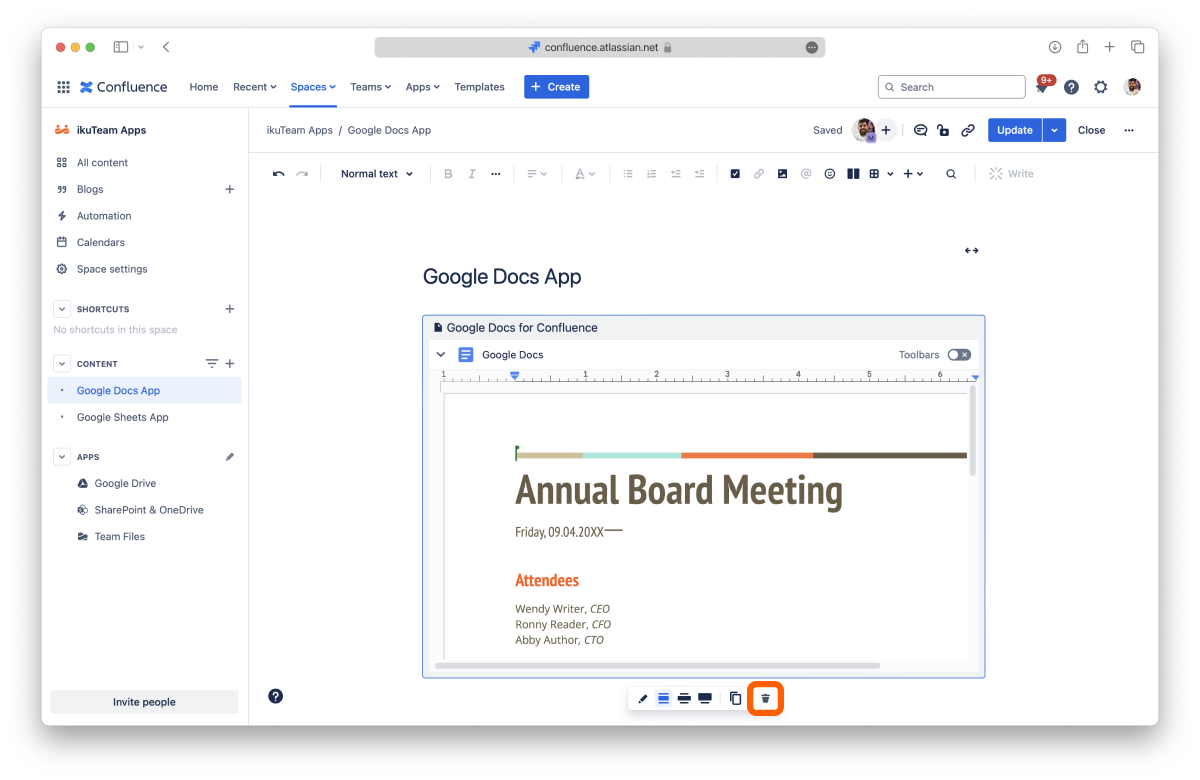The height and width of the screenshot is (780, 1200).
Task: Open Confluence settings gear
Action: 1101,87
